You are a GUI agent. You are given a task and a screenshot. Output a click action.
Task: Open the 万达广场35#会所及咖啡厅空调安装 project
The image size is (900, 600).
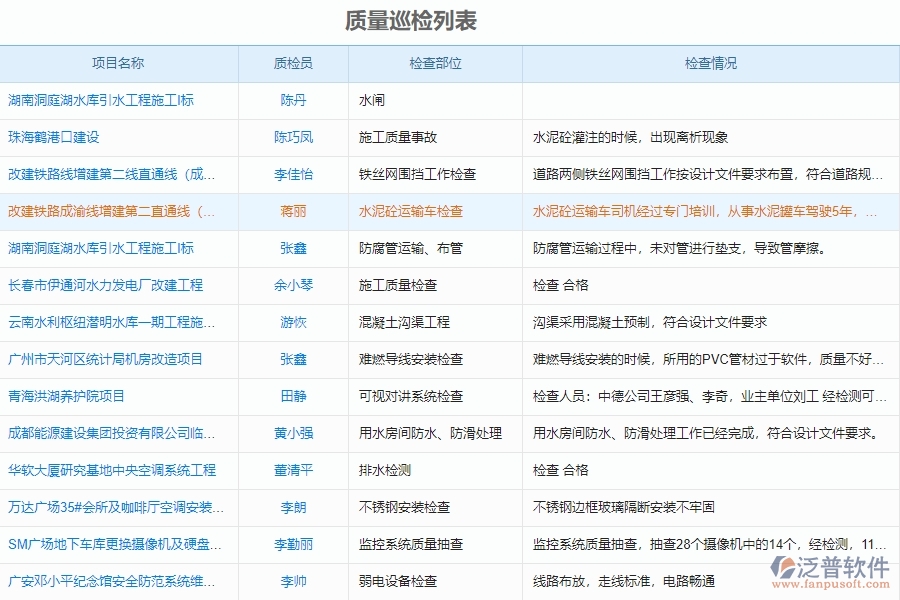click(110, 508)
